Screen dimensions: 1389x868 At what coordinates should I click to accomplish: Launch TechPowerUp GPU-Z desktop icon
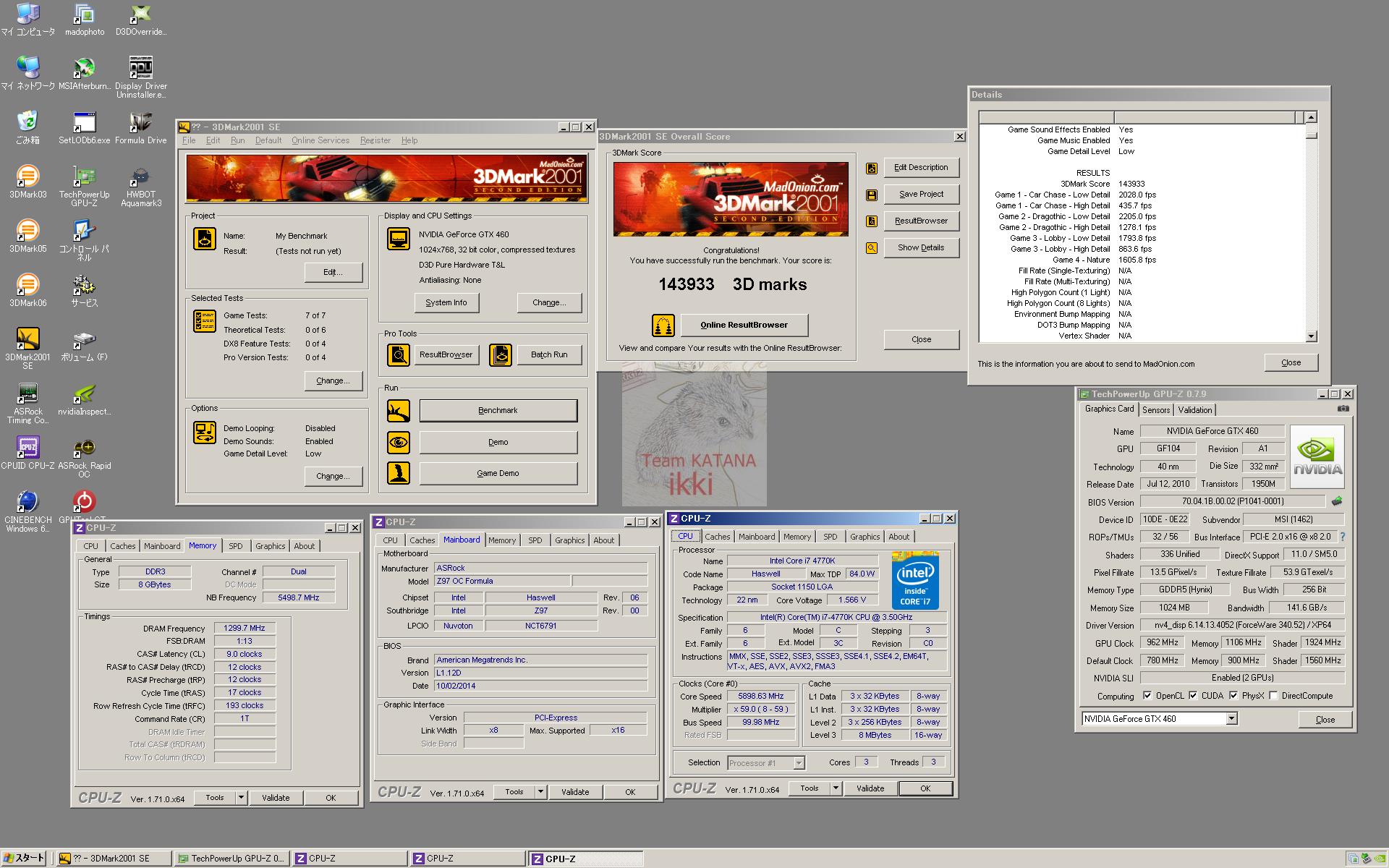84,185
